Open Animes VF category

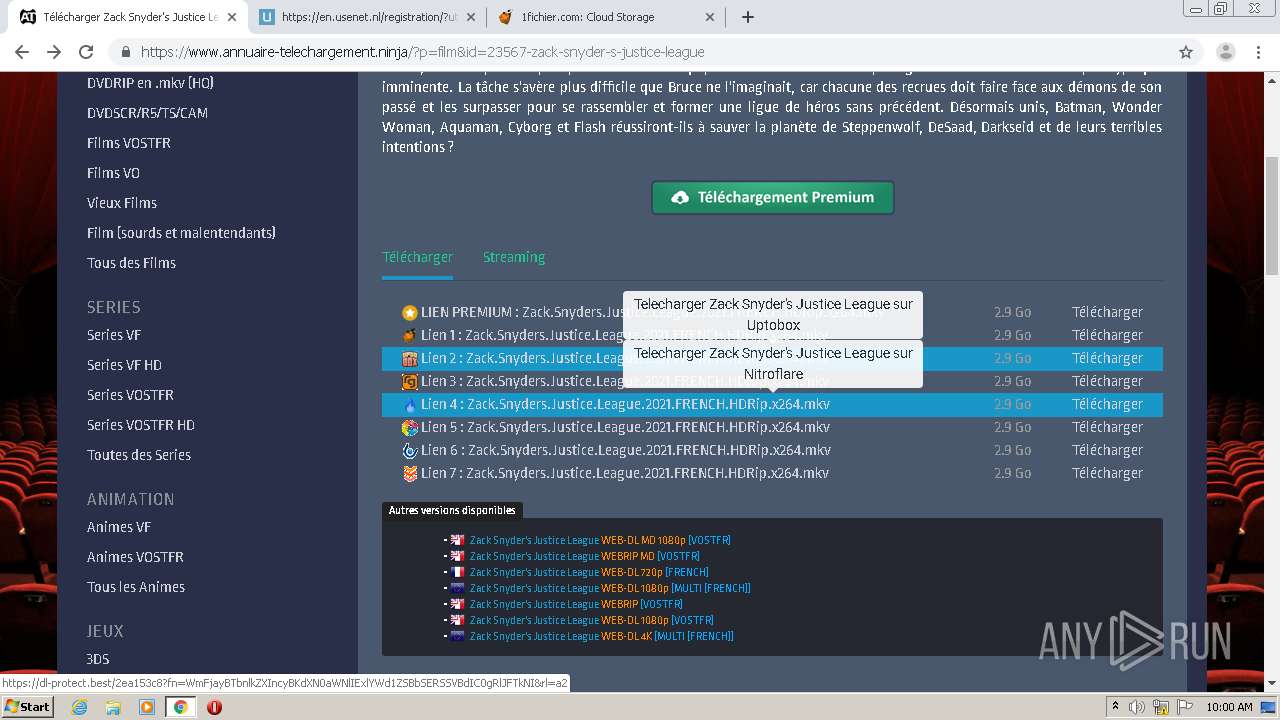tap(119, 527)
